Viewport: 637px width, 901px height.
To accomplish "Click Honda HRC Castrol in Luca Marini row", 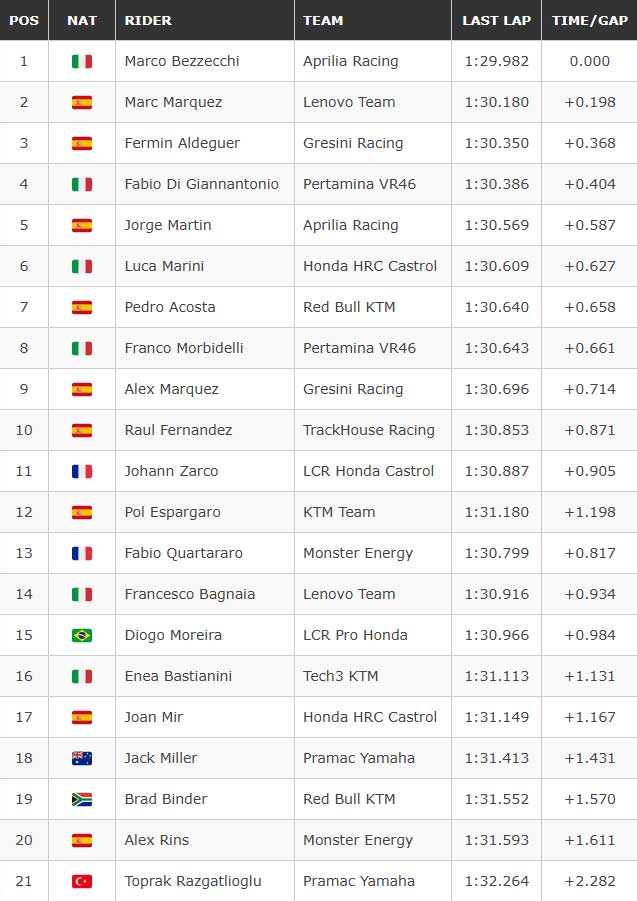I will point(370,266).
